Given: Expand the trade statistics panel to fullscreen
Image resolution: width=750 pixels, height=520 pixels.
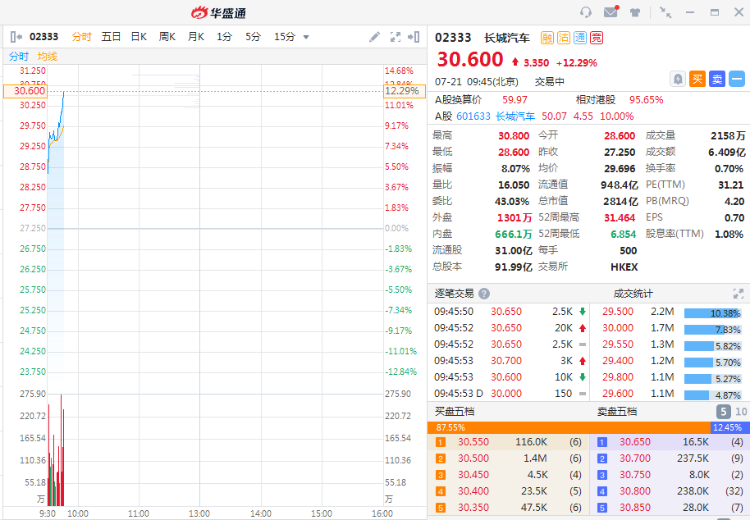Looking at the screenshot, I should (738, 294).
